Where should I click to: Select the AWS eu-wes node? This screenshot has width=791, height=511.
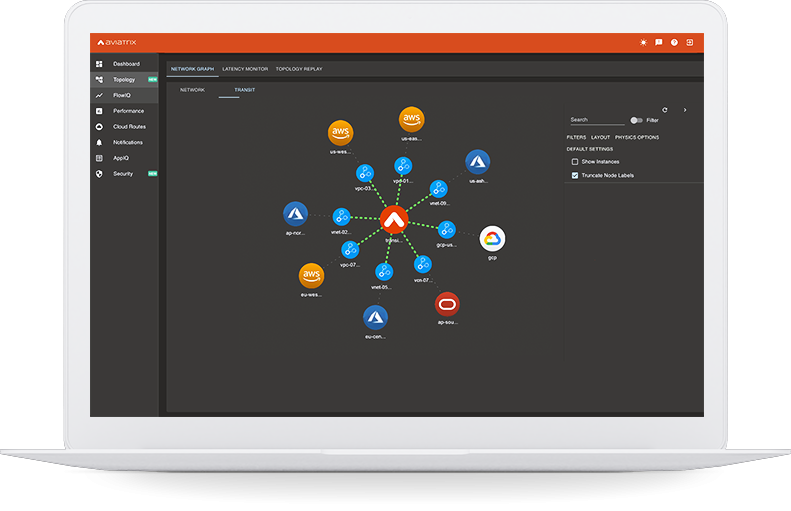coord(311,276)
